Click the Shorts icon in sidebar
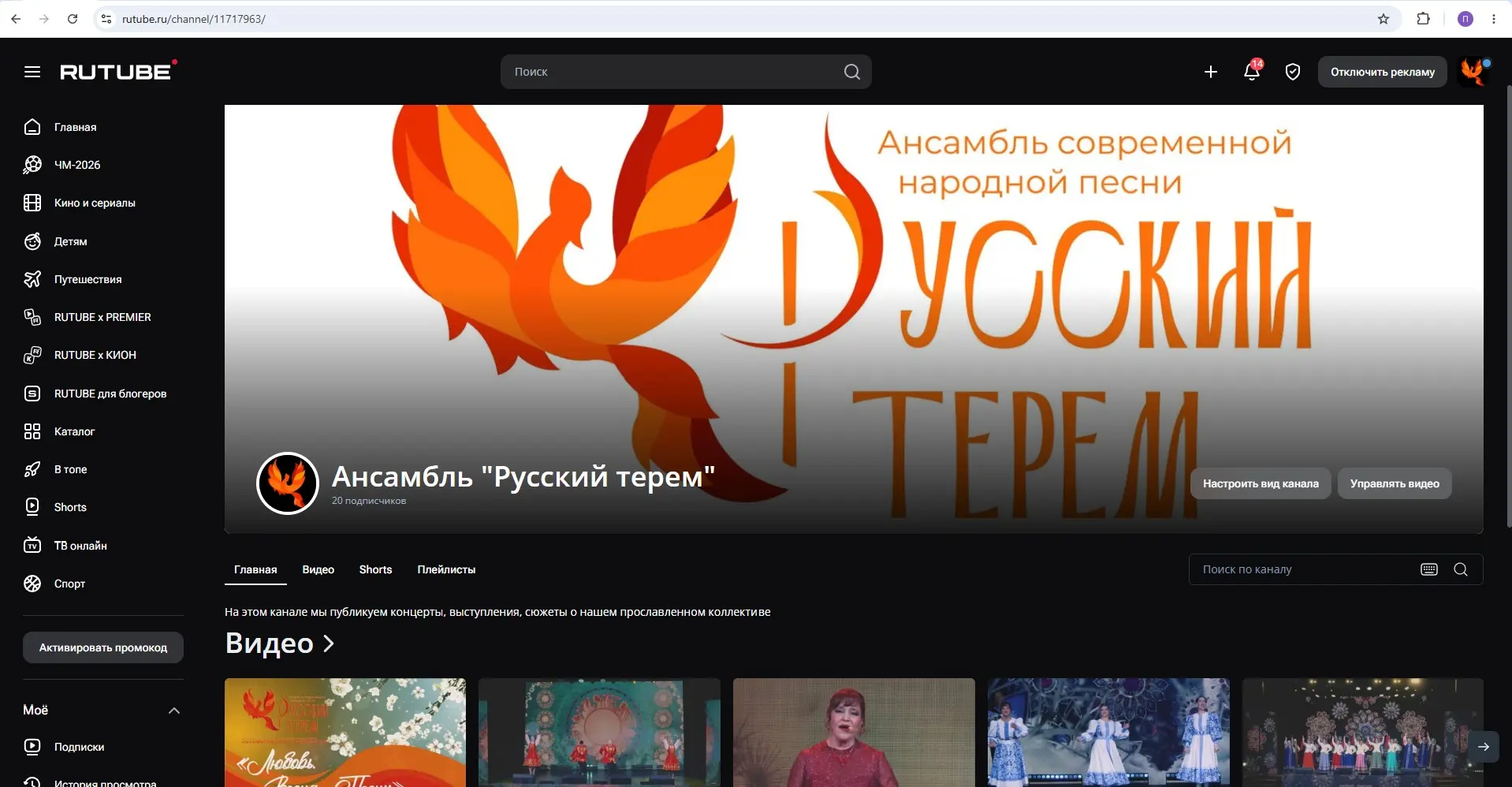Screen dimensions: 1512x787 click(32, 507)
